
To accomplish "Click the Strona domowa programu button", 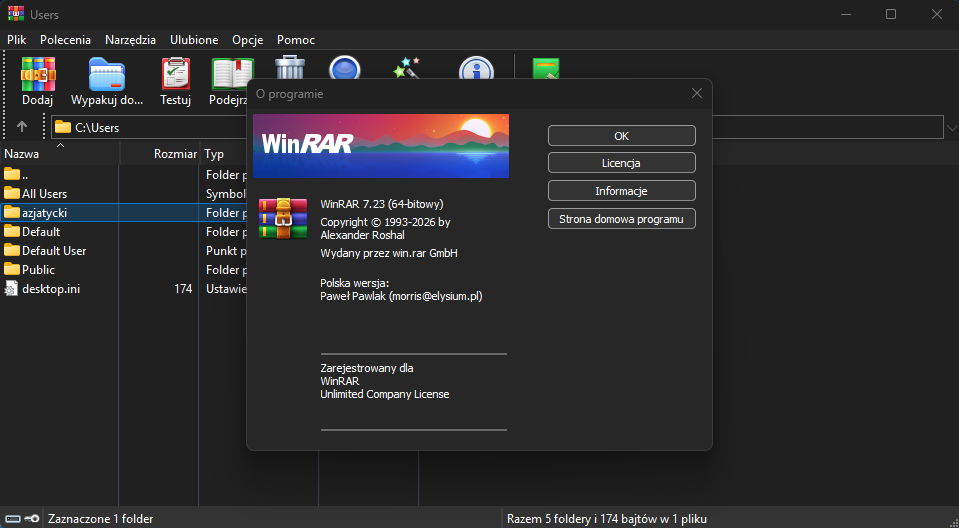I will pos(621,218).
